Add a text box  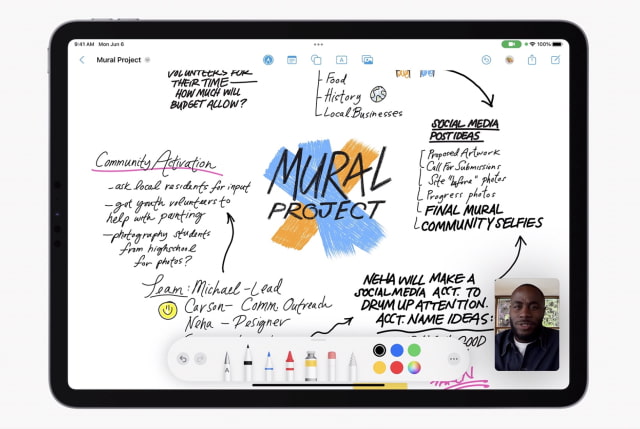pyautogui.click(x=341, y=60)
